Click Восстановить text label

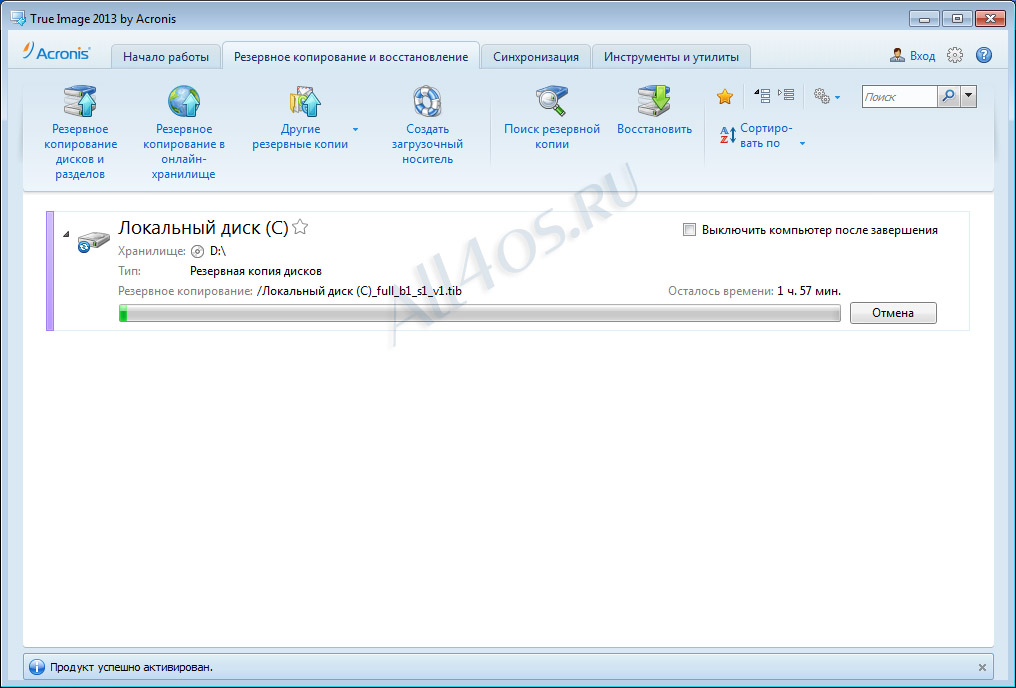654,129
